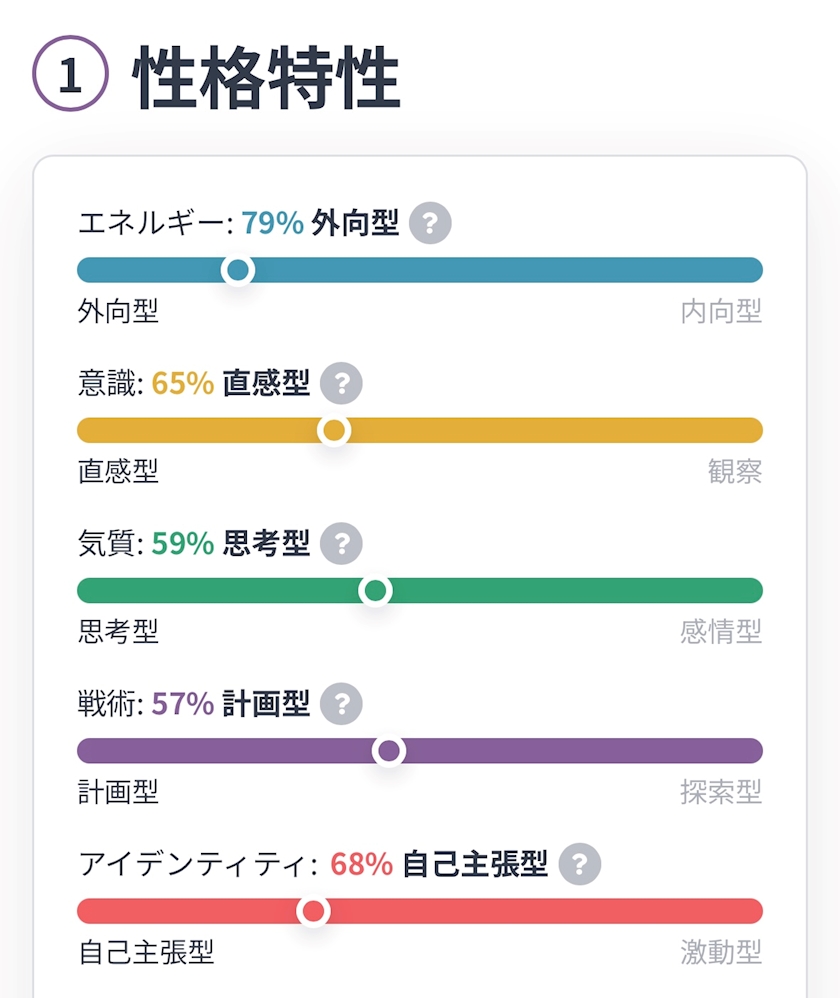Viewport: 840px width, 998px height.
Task: Click the 79% percentage in the エネルギー row
Action: click(x=272, y=224)
